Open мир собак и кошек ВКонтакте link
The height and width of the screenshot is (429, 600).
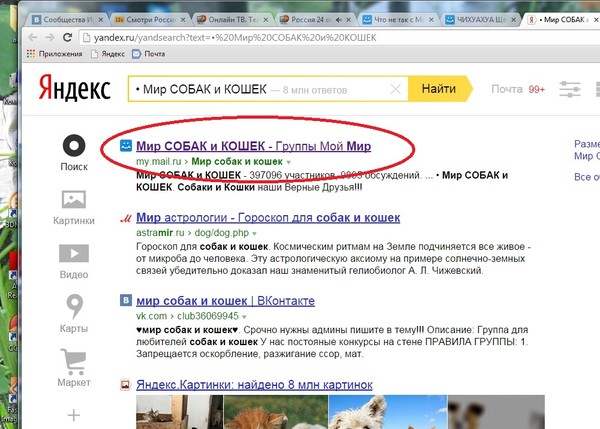coord(225,301)
